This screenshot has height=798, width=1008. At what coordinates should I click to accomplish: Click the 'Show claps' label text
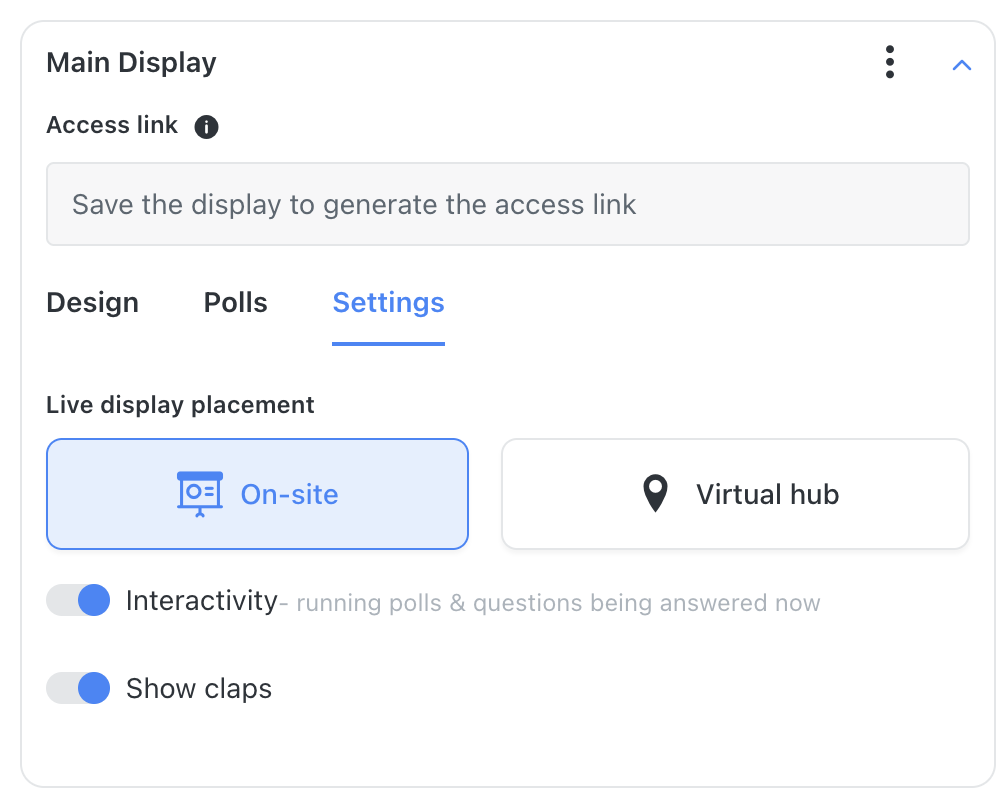tap(199, 688)
